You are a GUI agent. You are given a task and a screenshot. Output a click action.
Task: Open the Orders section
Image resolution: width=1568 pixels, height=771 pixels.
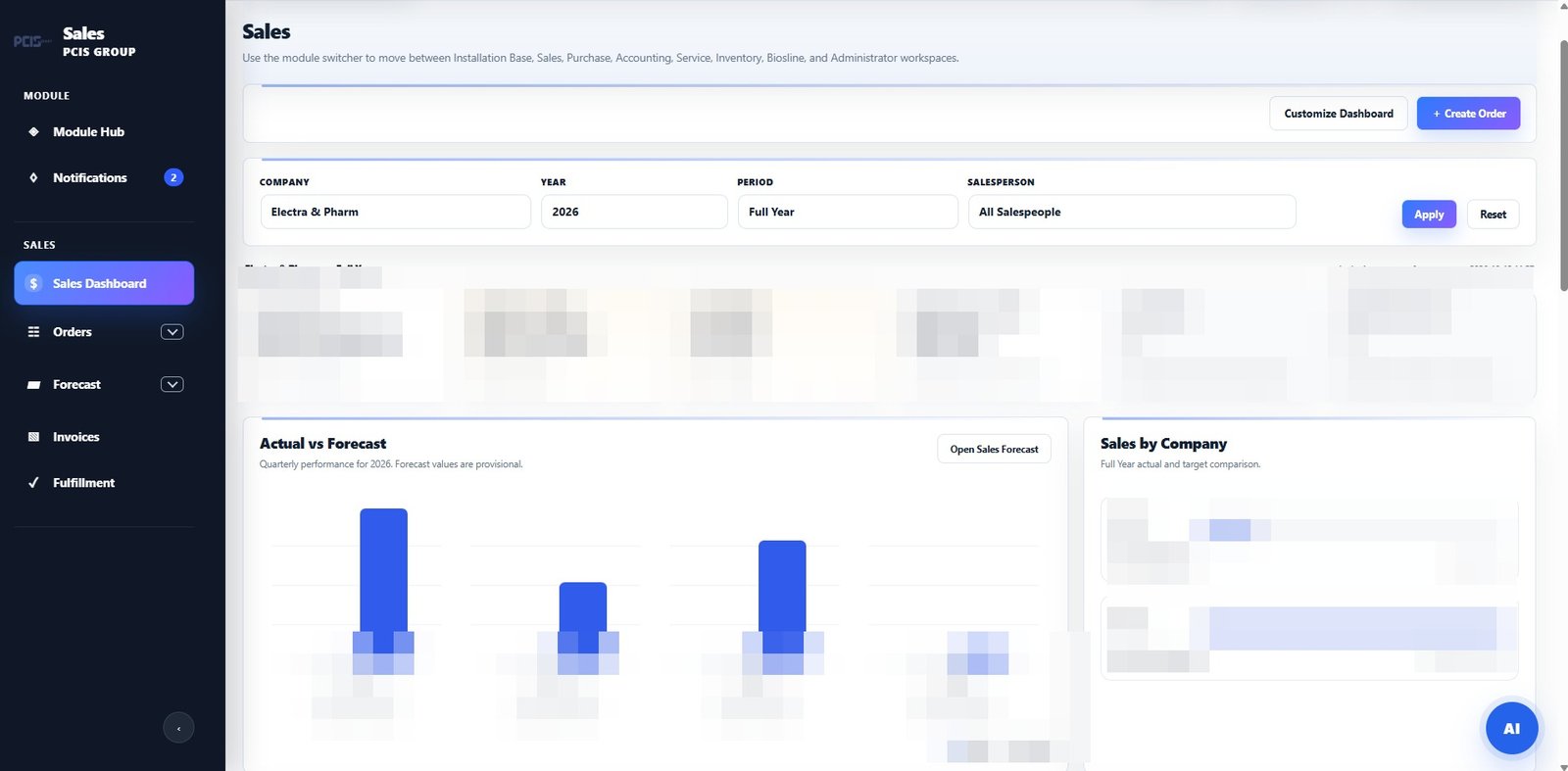[104, 332]
